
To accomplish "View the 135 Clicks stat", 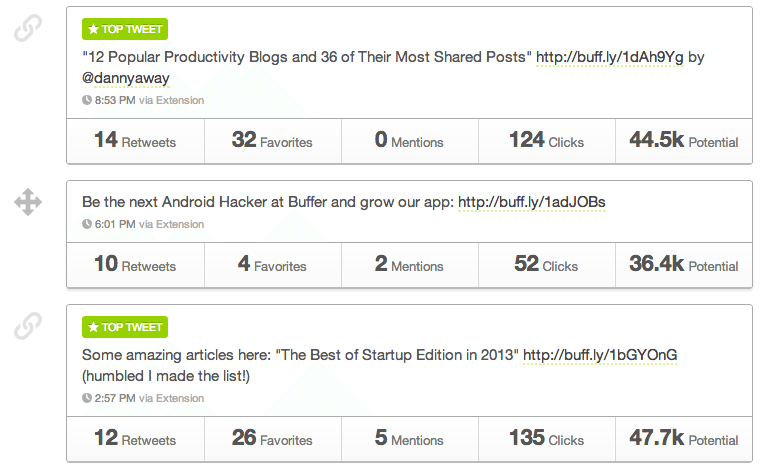I will (547, 439).
